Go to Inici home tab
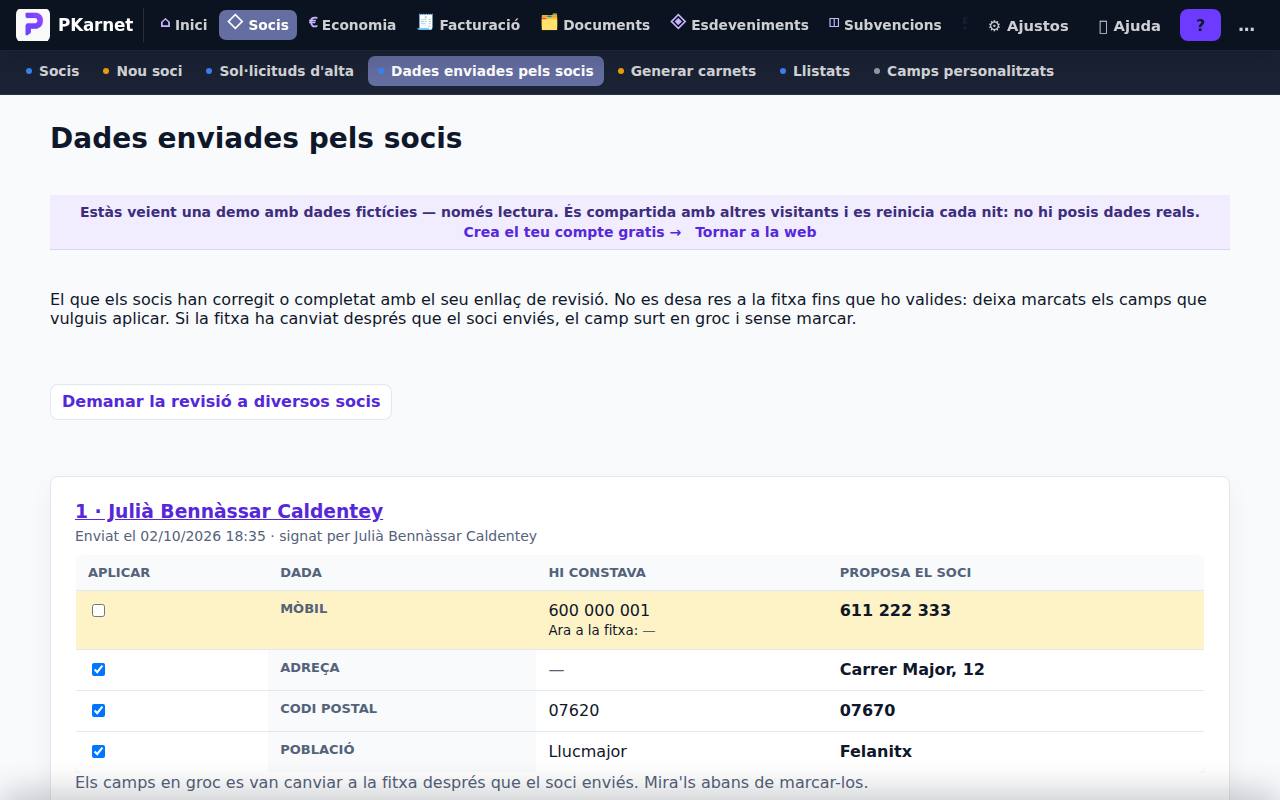This screenshot has width=1280, height=800. tap(183, 25)
